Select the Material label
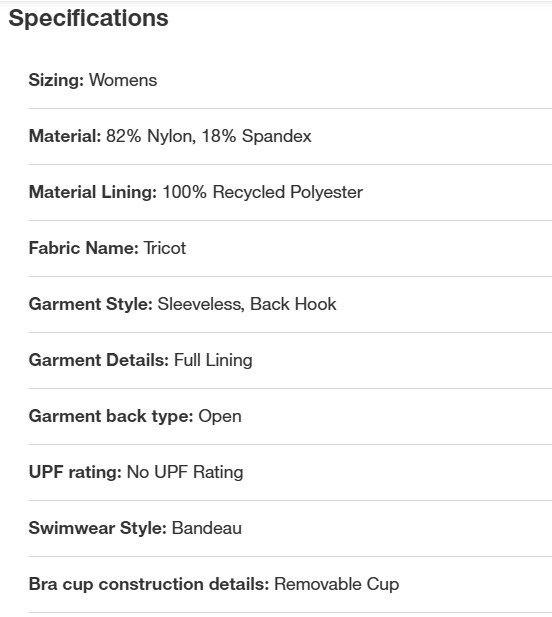The height and width of the screenshot is (617, 552). point(65,136)
